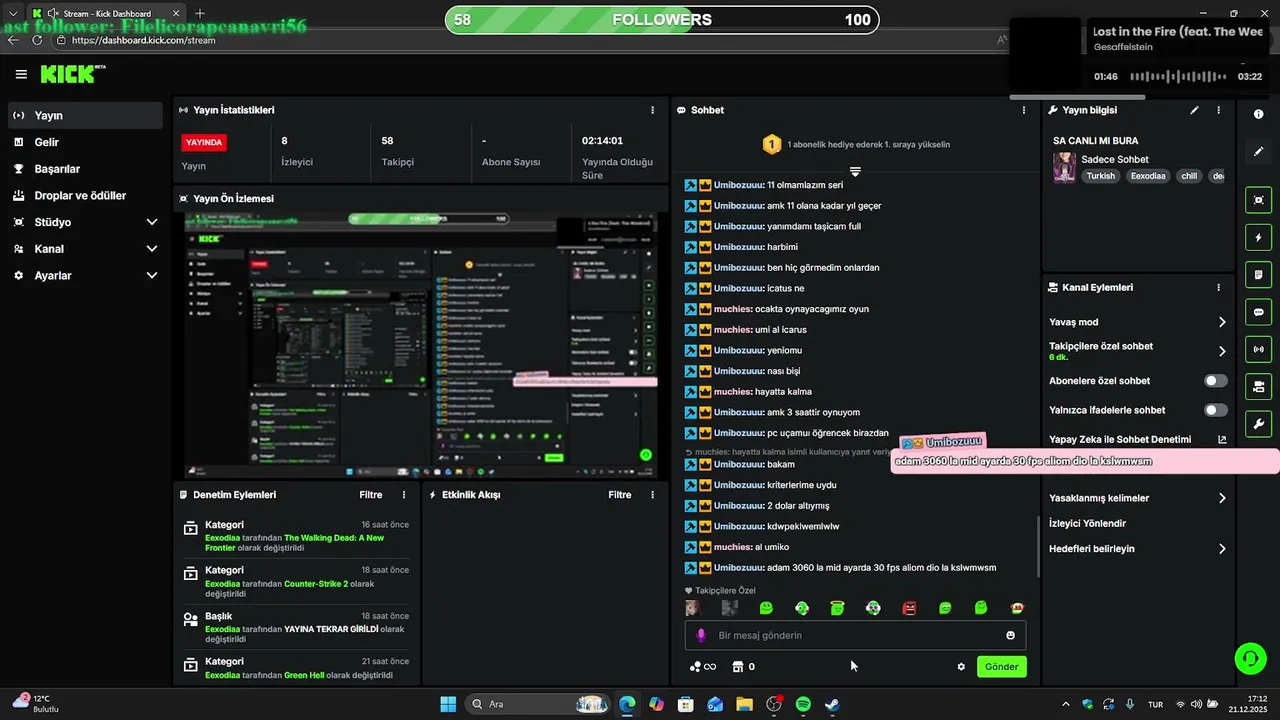Click the chat collapse arrow under gift banner

(855, 172)
